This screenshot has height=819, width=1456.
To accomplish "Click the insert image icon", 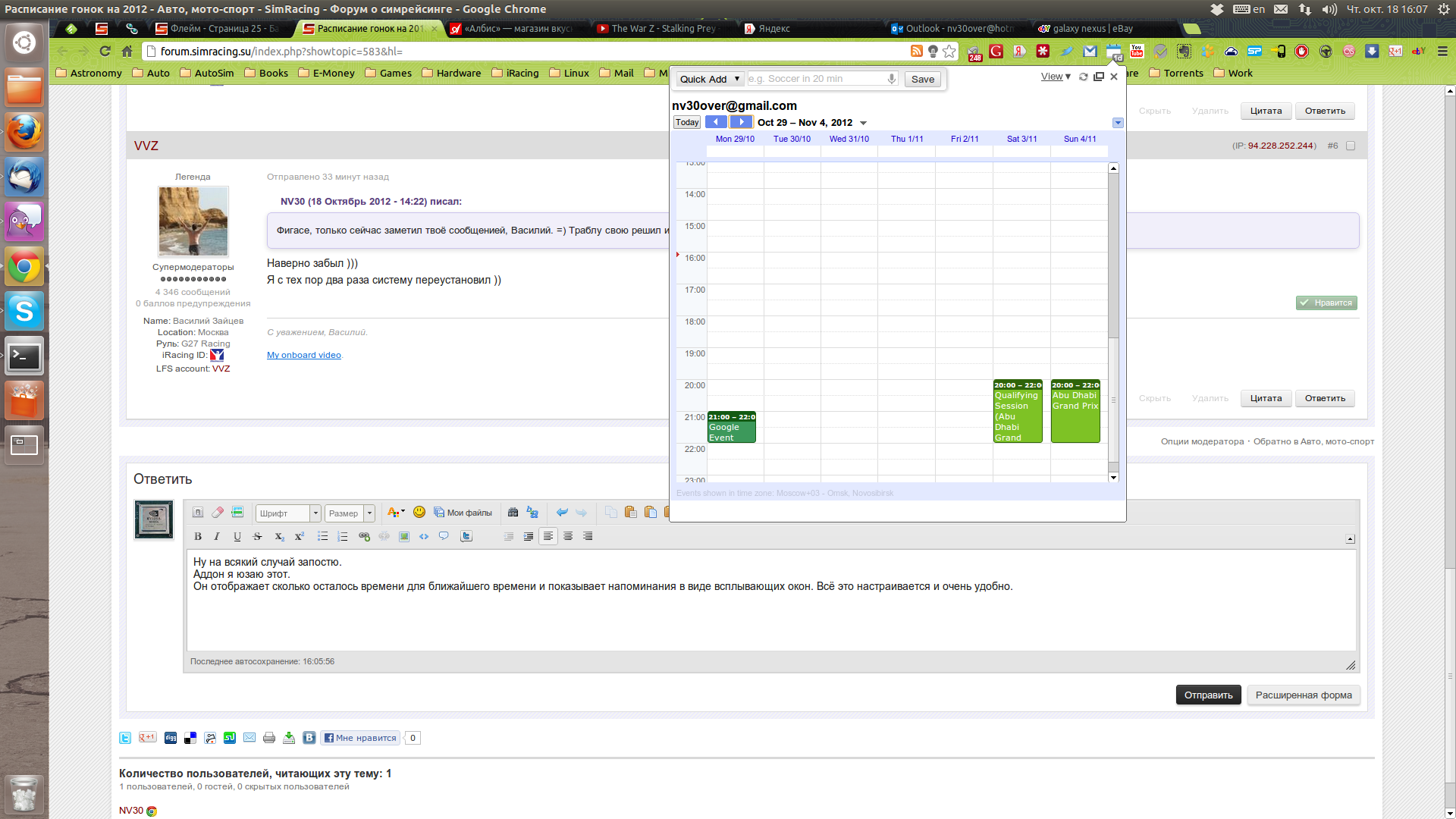I will (x=404, y=537).
